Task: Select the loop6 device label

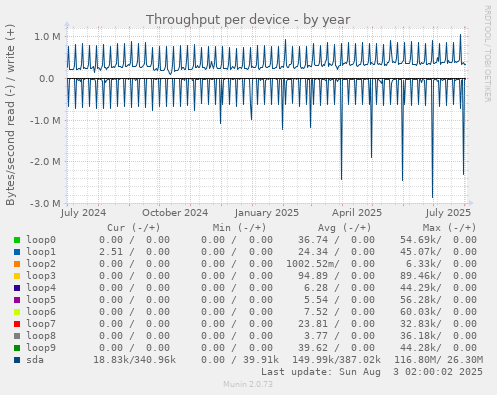Action: tap(41, 312)
